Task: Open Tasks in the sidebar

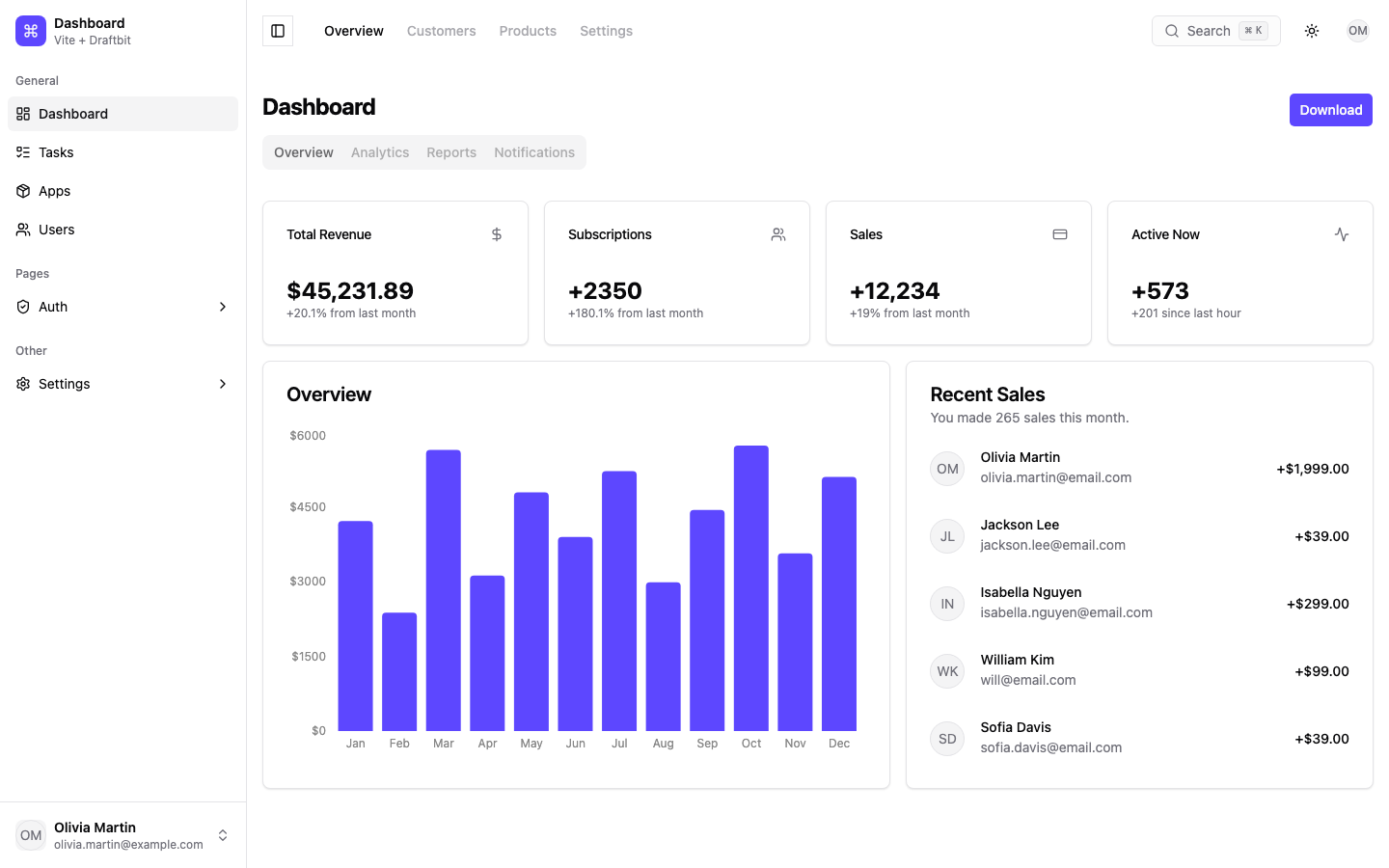Action: tap(123, 152)
